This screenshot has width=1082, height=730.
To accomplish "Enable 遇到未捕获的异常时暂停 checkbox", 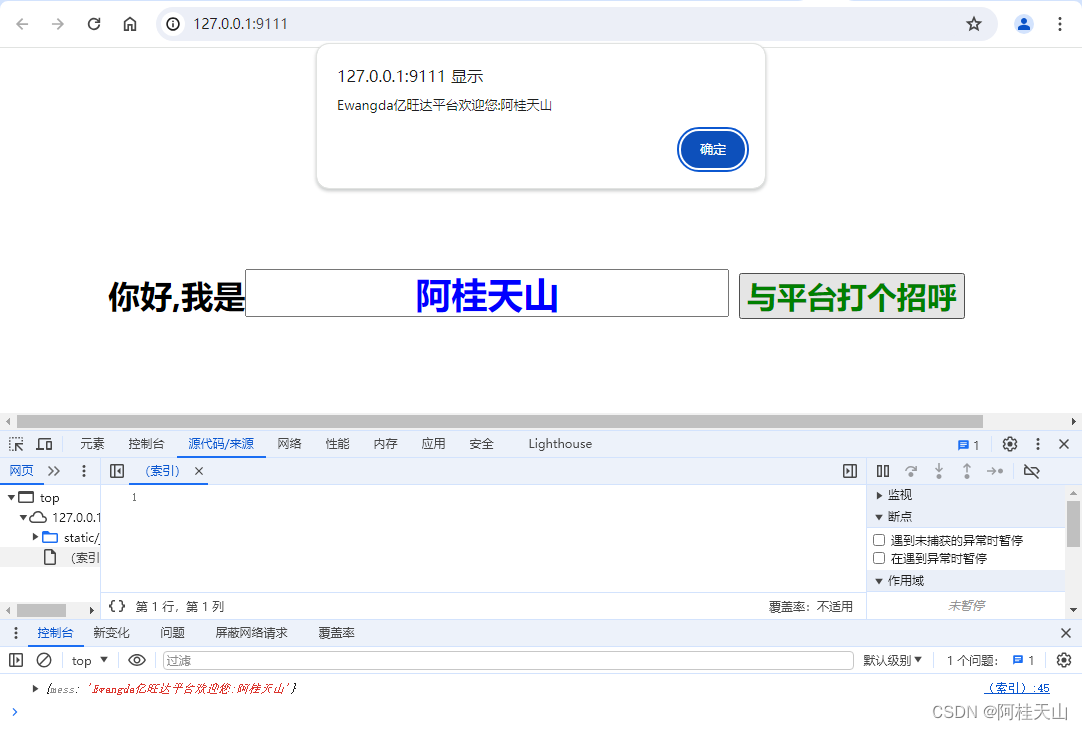I will tap(879, 539).
